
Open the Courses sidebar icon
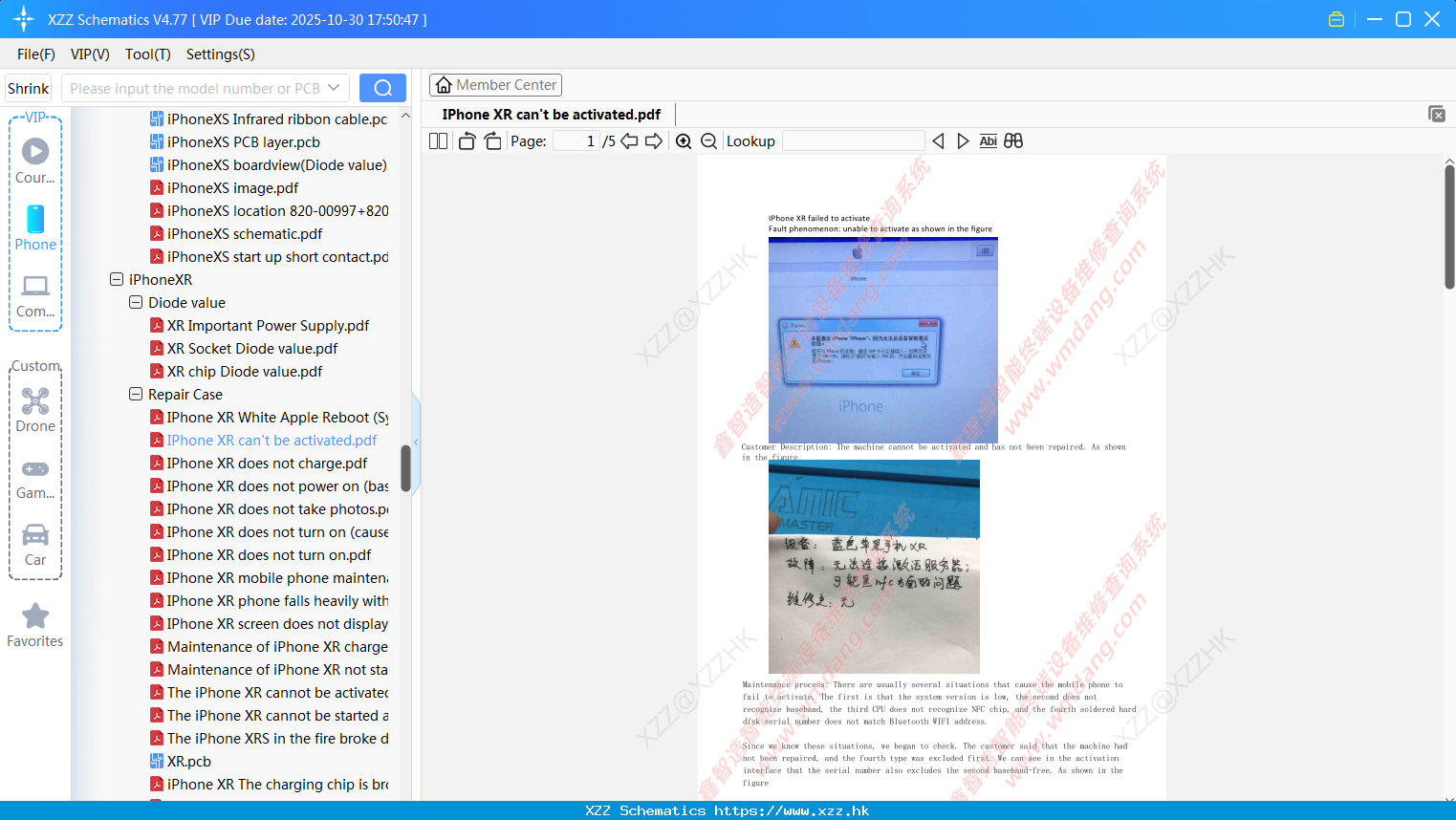point(35,160)
